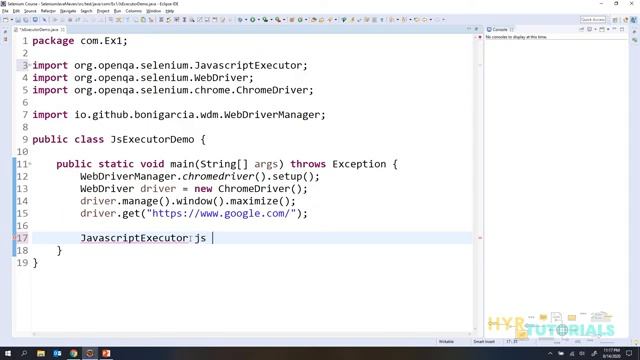Click class name JsExecutorDemo on line 9
The width and height of the screenshot is (640, 360).
click(x=152, y=140)
